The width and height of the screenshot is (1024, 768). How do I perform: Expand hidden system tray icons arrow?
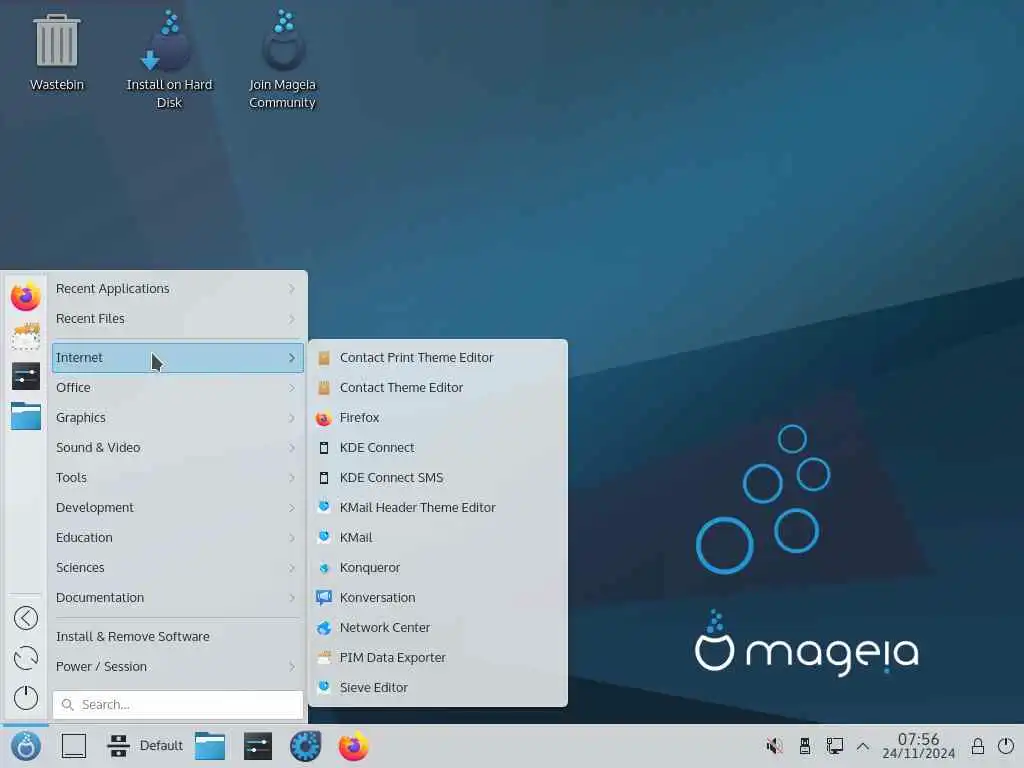tap(863, 746)
